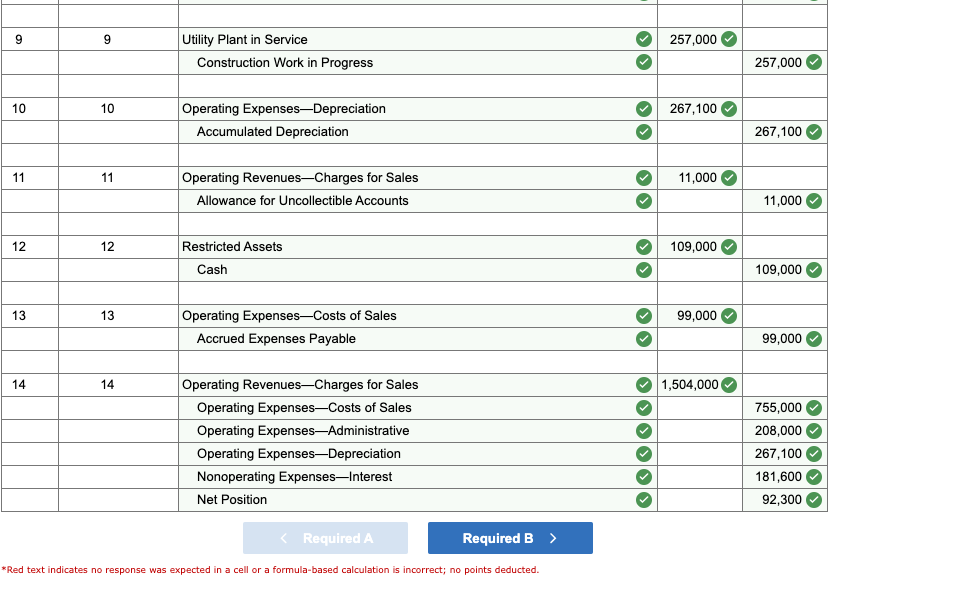Click checkmark beside Construction Work in Progress account
The width and height of the screenshot is (958, 606).
pyautogui.click(x=643, y=62)
